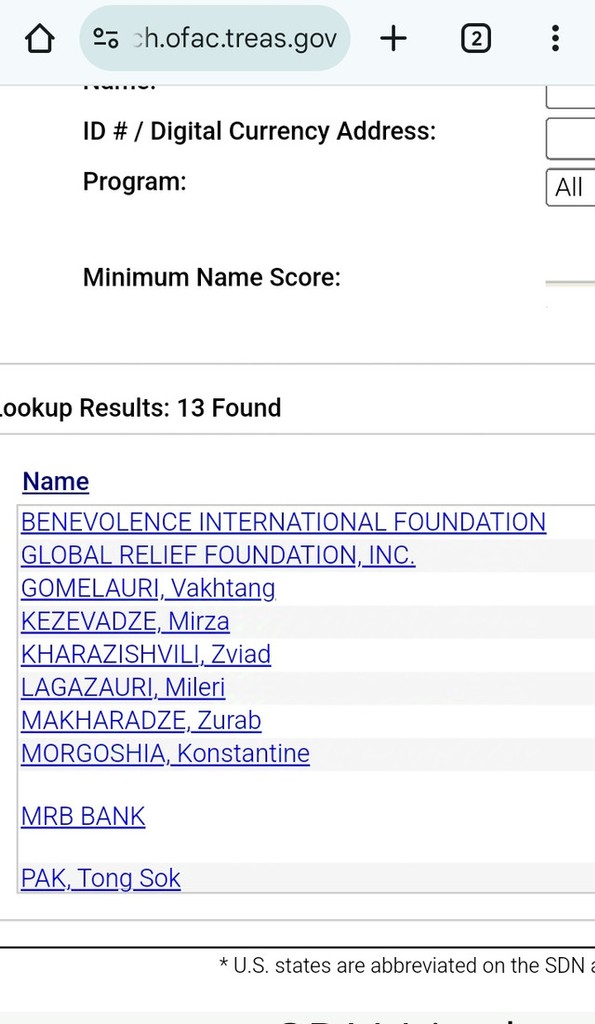Open BENEVOLENCE INTERNATIONAL FOUNDATION entry
The image size is (595, 1024).
(283, 522)
